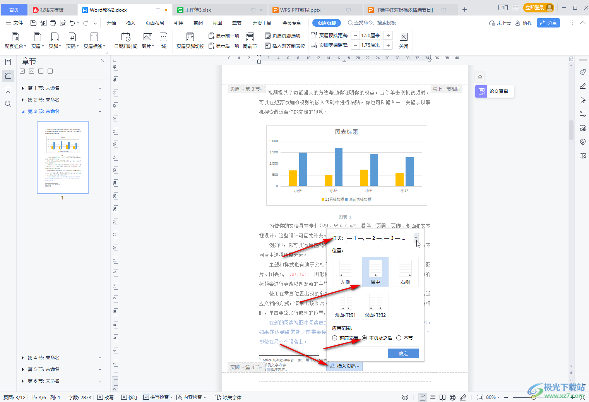Confirm the page number settings with blue button

403,354
